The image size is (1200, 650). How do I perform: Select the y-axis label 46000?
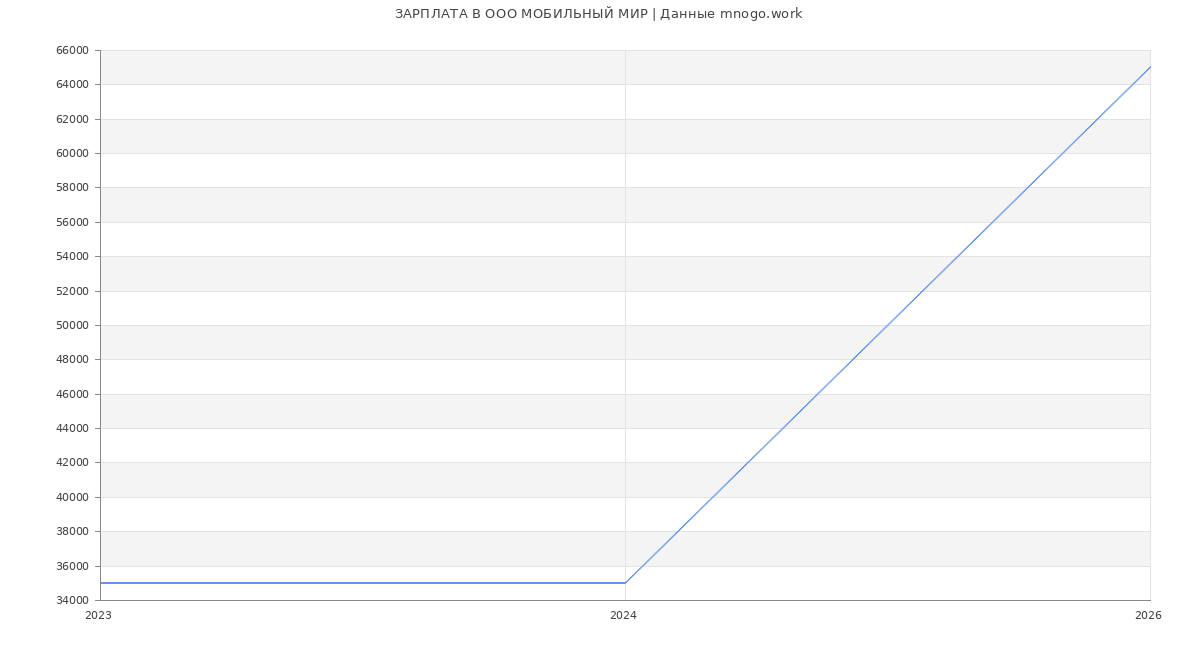[x=73, y=394]
